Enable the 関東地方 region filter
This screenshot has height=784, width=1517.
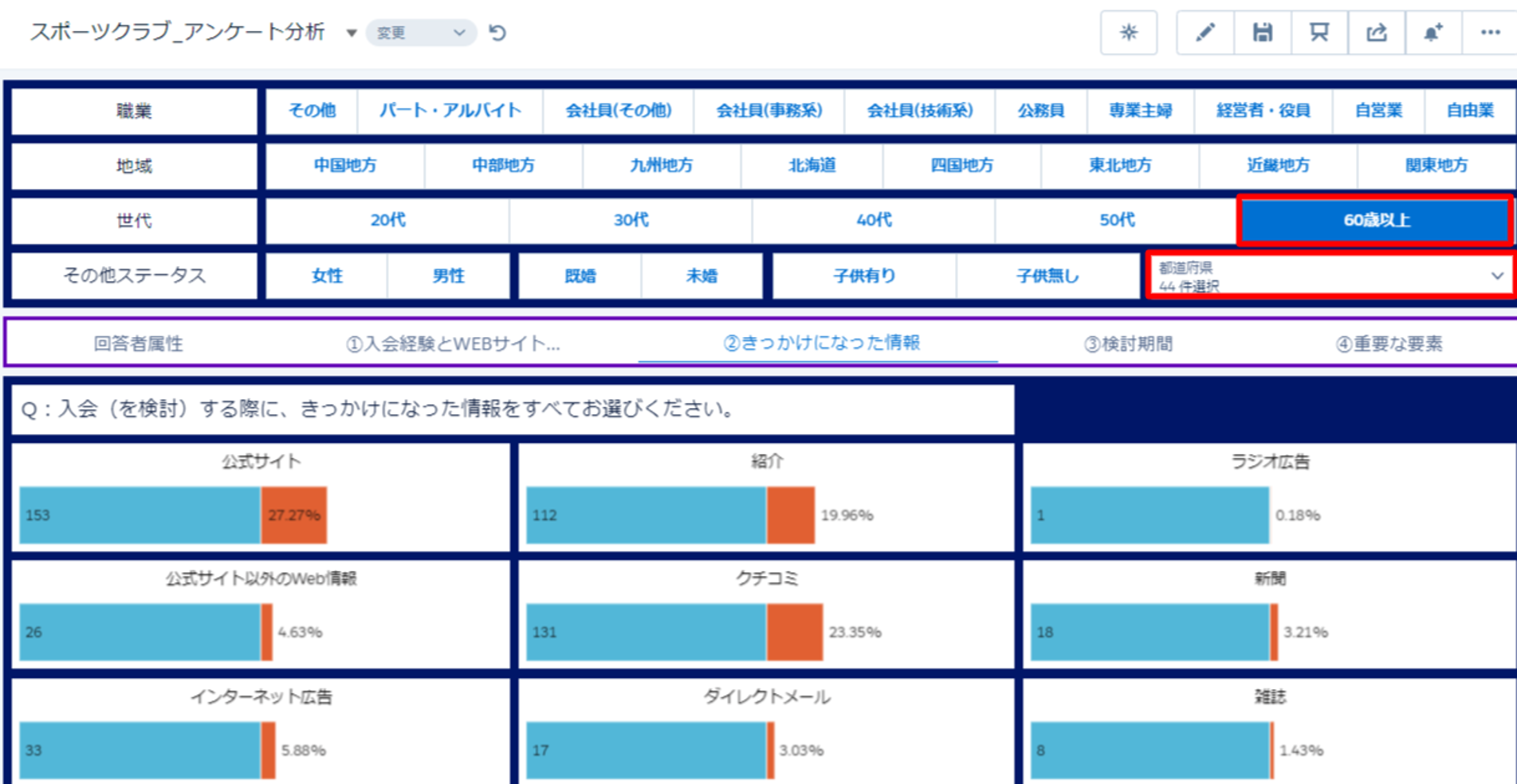pyautogui.click(x=1436, y=166)
